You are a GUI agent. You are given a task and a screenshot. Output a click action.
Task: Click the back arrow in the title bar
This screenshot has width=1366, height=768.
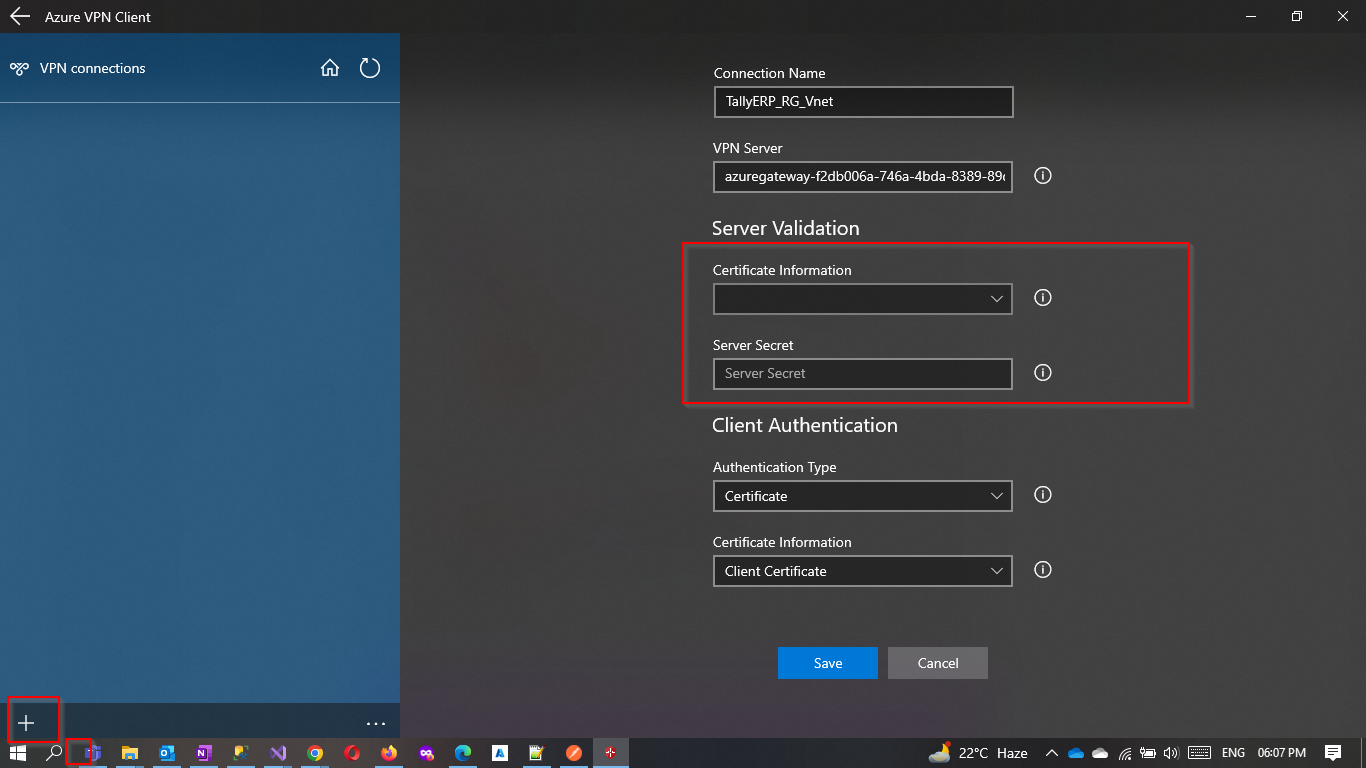click(x=19, y=16)
